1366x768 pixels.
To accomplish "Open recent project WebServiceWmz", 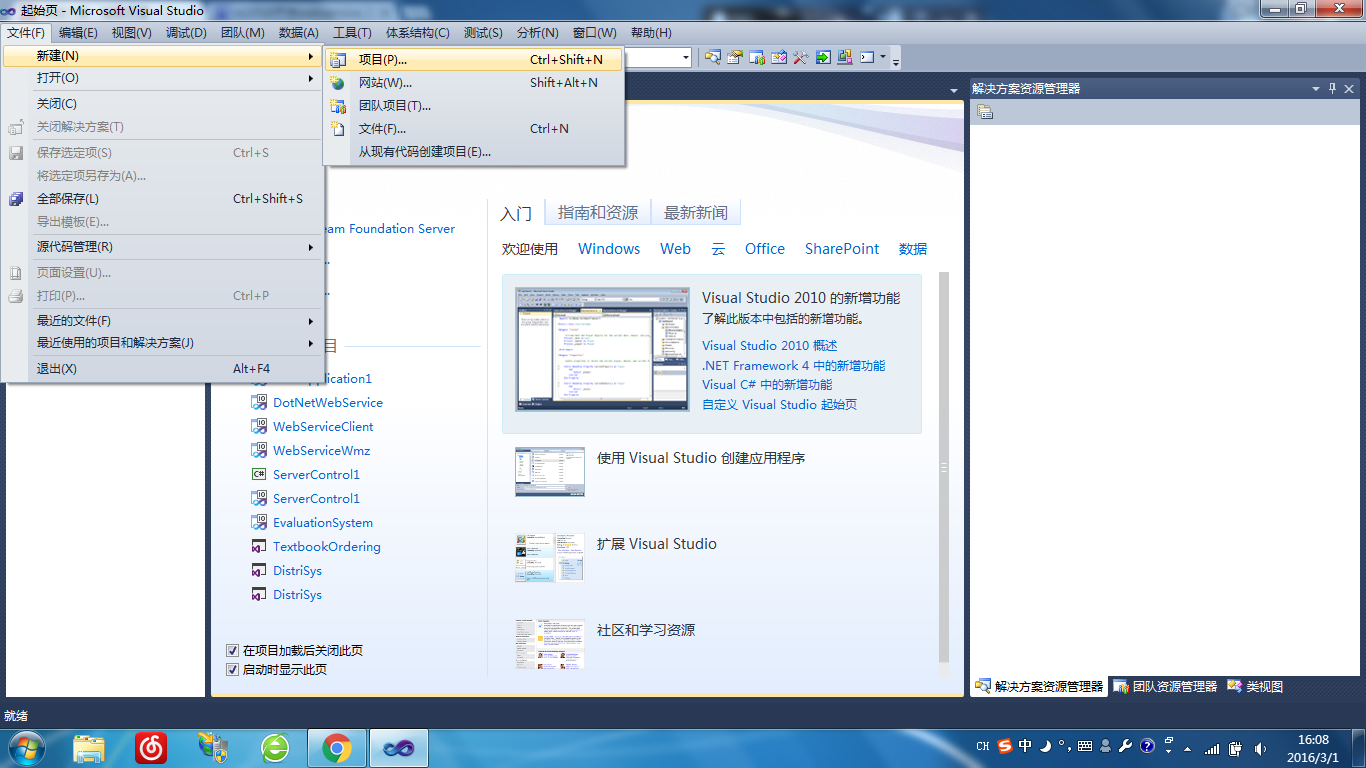I will (321, 451).
